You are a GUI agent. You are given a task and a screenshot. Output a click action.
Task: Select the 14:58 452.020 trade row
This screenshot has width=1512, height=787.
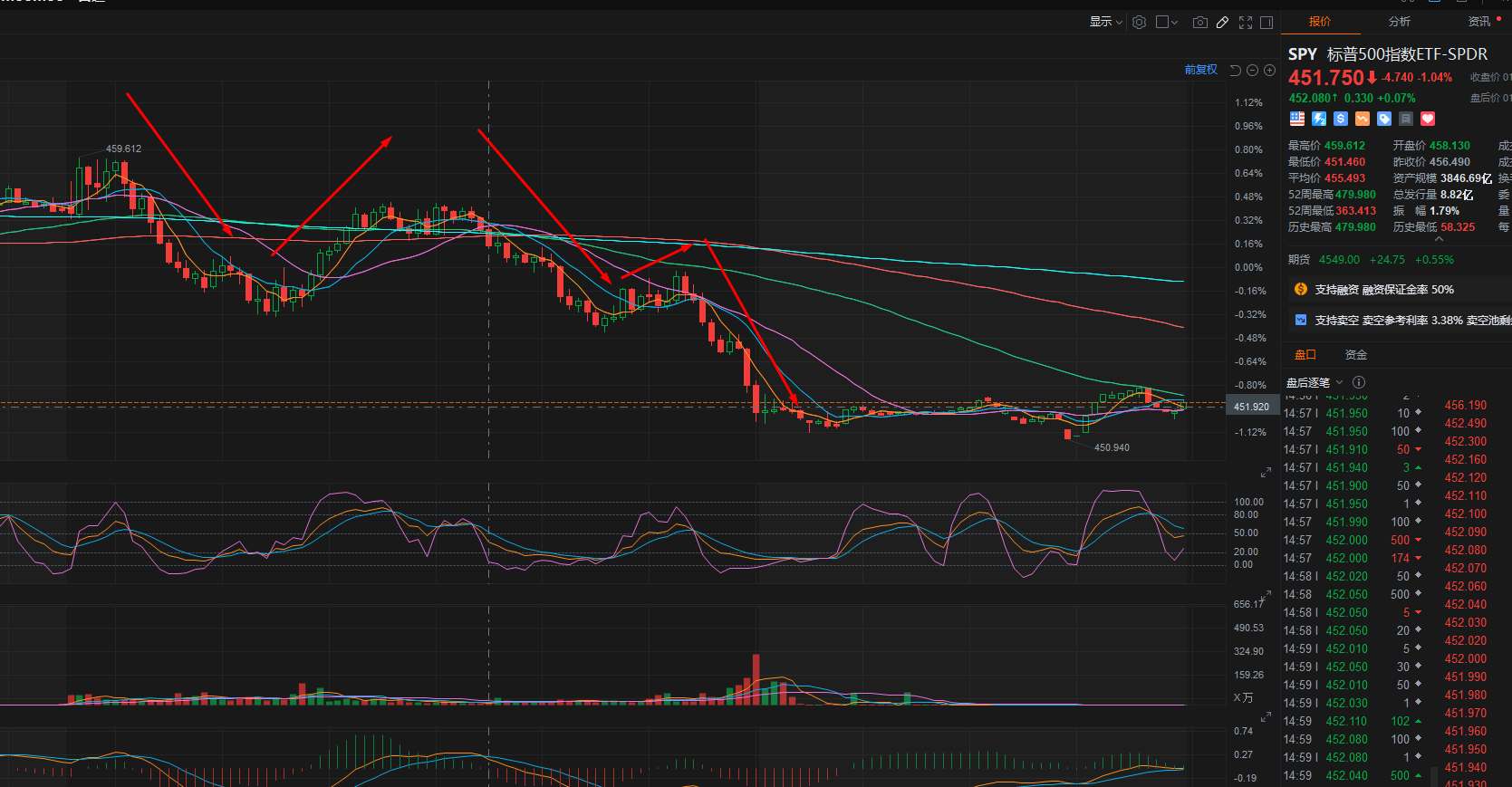click(1353, 577)
